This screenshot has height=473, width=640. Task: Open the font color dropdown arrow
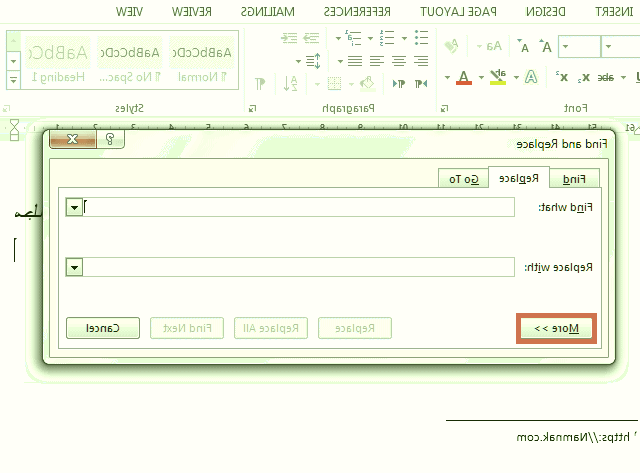coord(447,77)
